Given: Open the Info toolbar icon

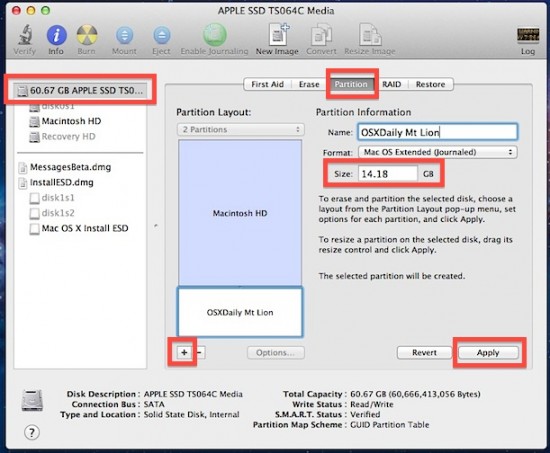Looking at the screenshot, I should click(56, 35).
